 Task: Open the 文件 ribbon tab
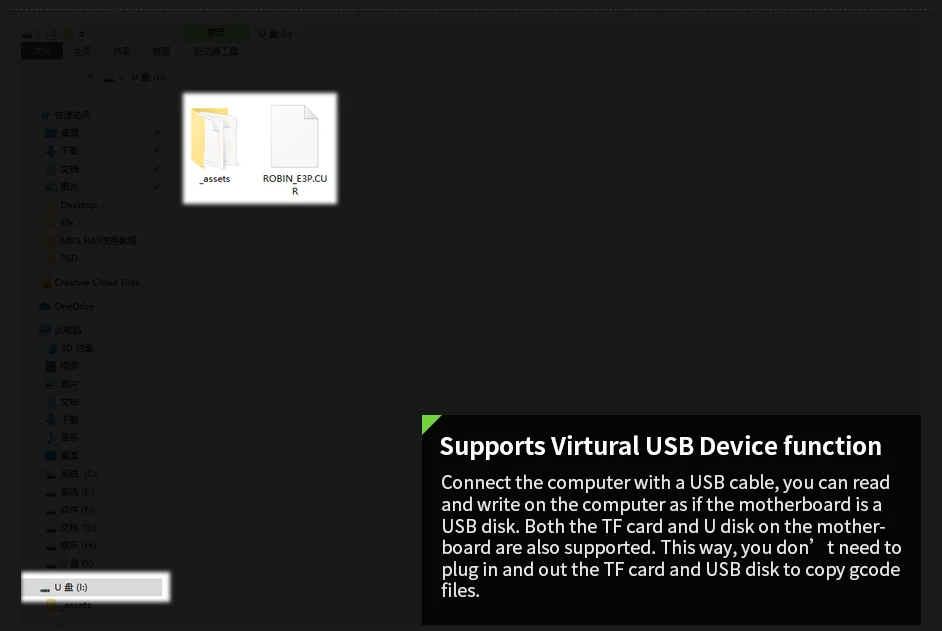[42, 52]
